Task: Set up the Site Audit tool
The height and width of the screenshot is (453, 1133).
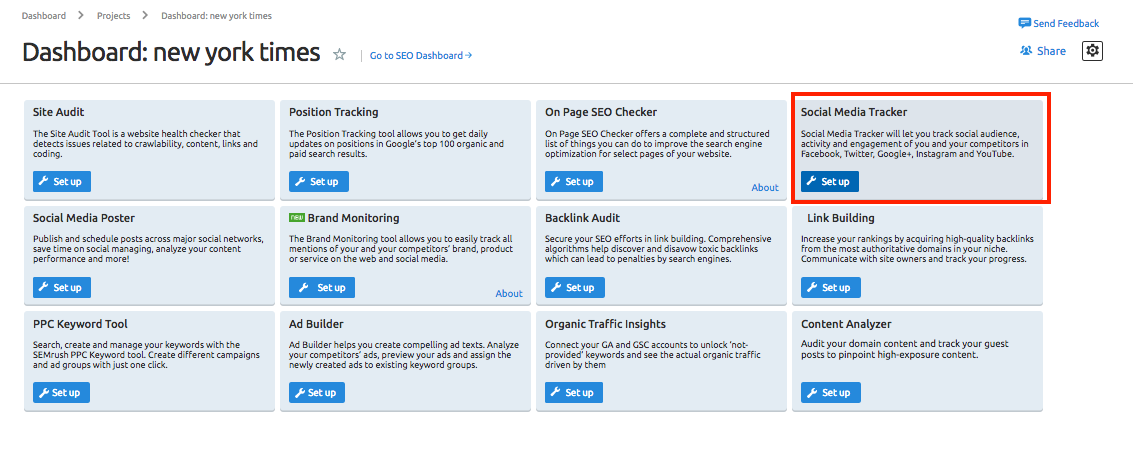Action: pos(61,181)
